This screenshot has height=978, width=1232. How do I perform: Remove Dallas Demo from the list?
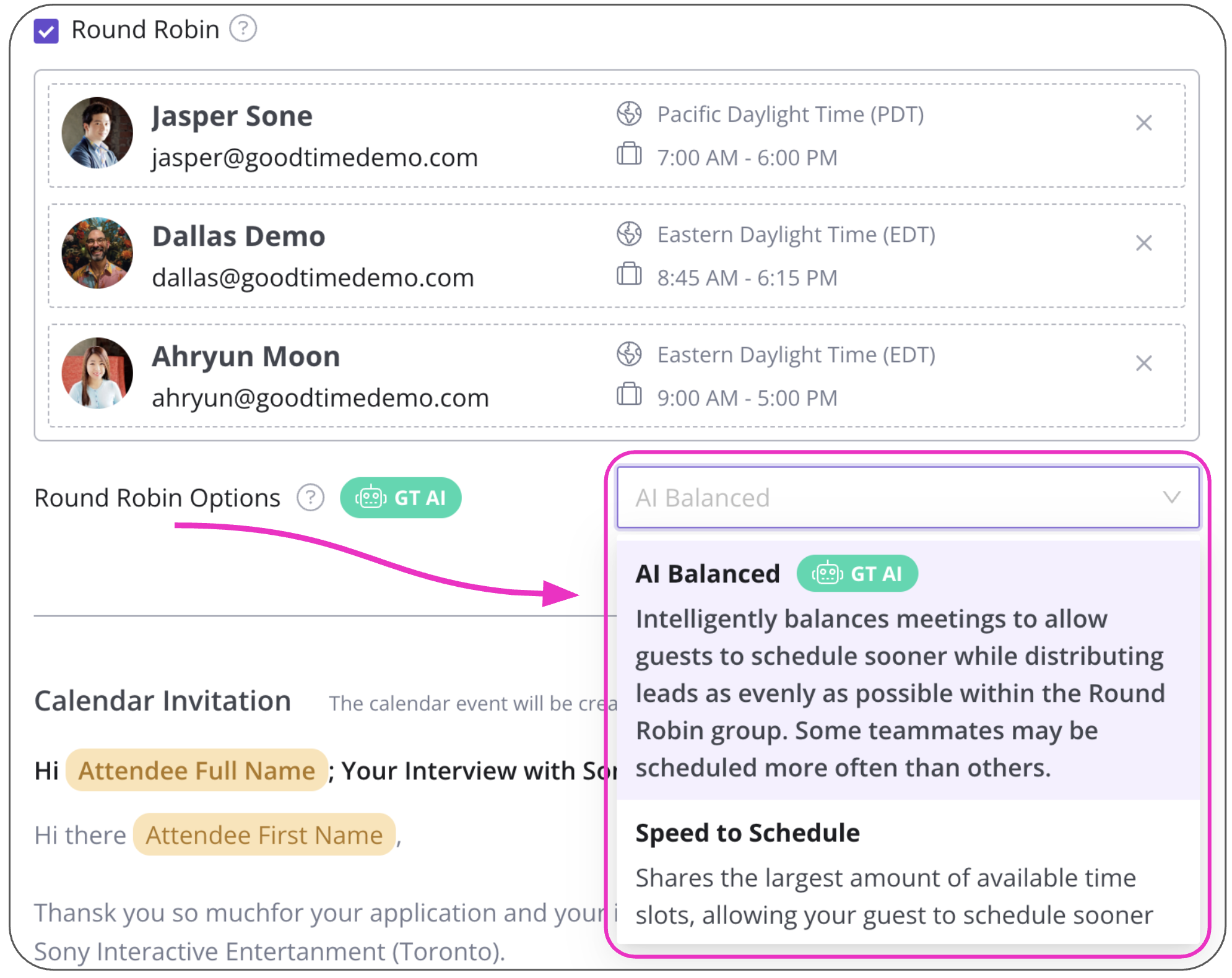tap(1143, 243)
